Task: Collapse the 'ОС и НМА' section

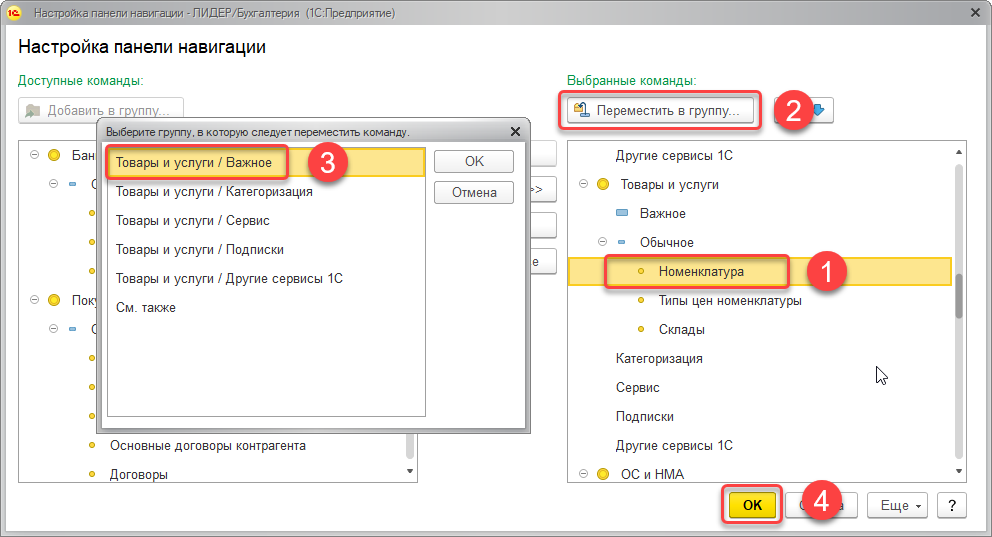Action: pyautogui.click(x=583, y=474)
